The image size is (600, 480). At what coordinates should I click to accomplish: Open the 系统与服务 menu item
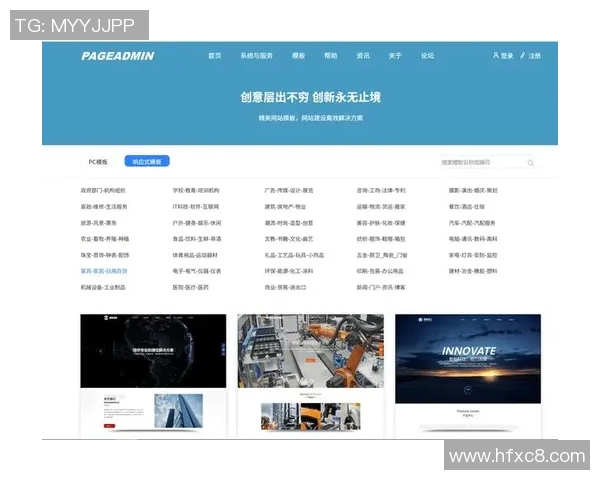click(256, 56)
